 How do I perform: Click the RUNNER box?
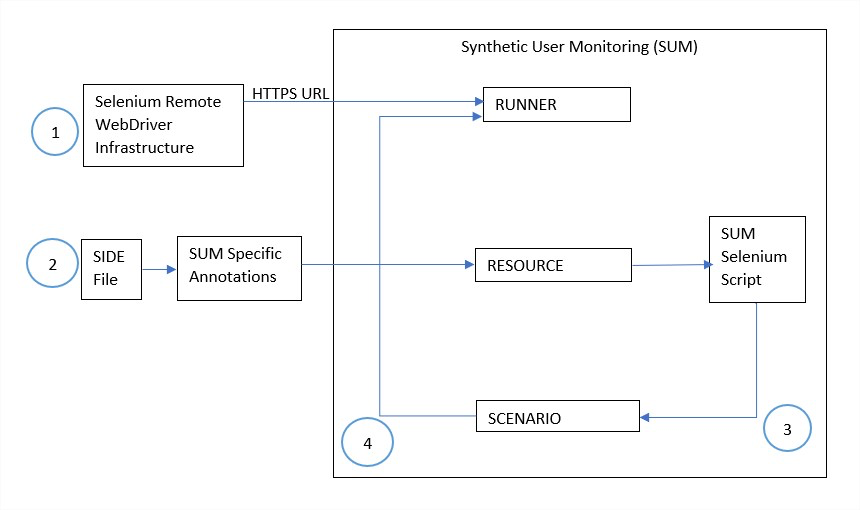(x=556, y=104)
